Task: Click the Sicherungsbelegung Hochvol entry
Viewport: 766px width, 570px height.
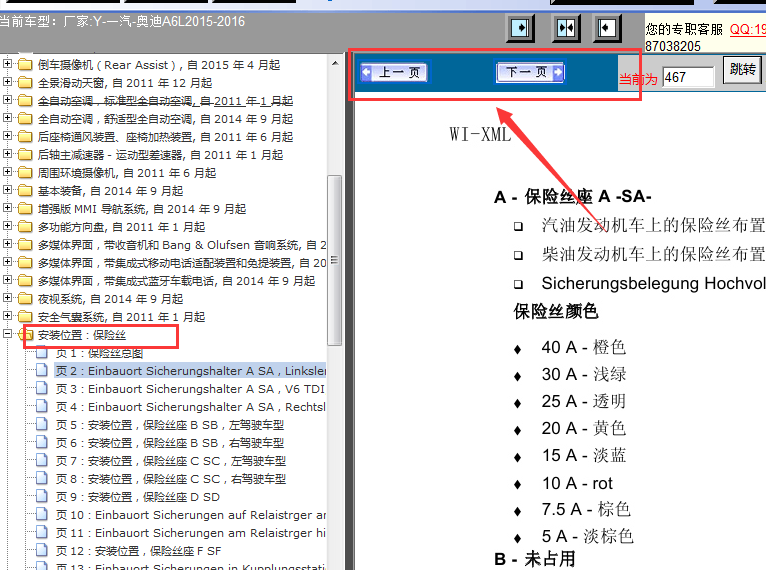Action: tap(653, 283)
